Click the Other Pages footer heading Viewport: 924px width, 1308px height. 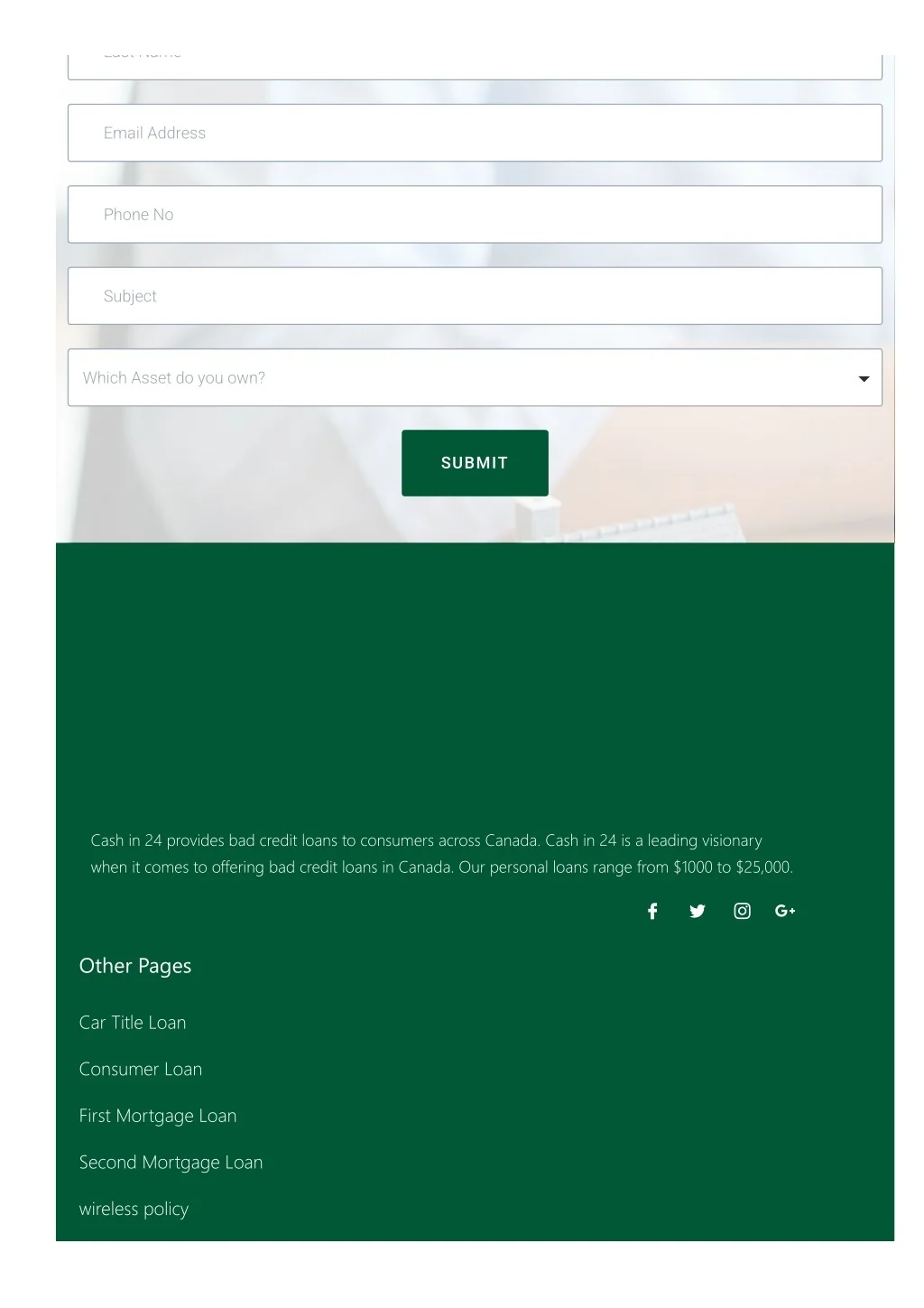pos(135,966)
